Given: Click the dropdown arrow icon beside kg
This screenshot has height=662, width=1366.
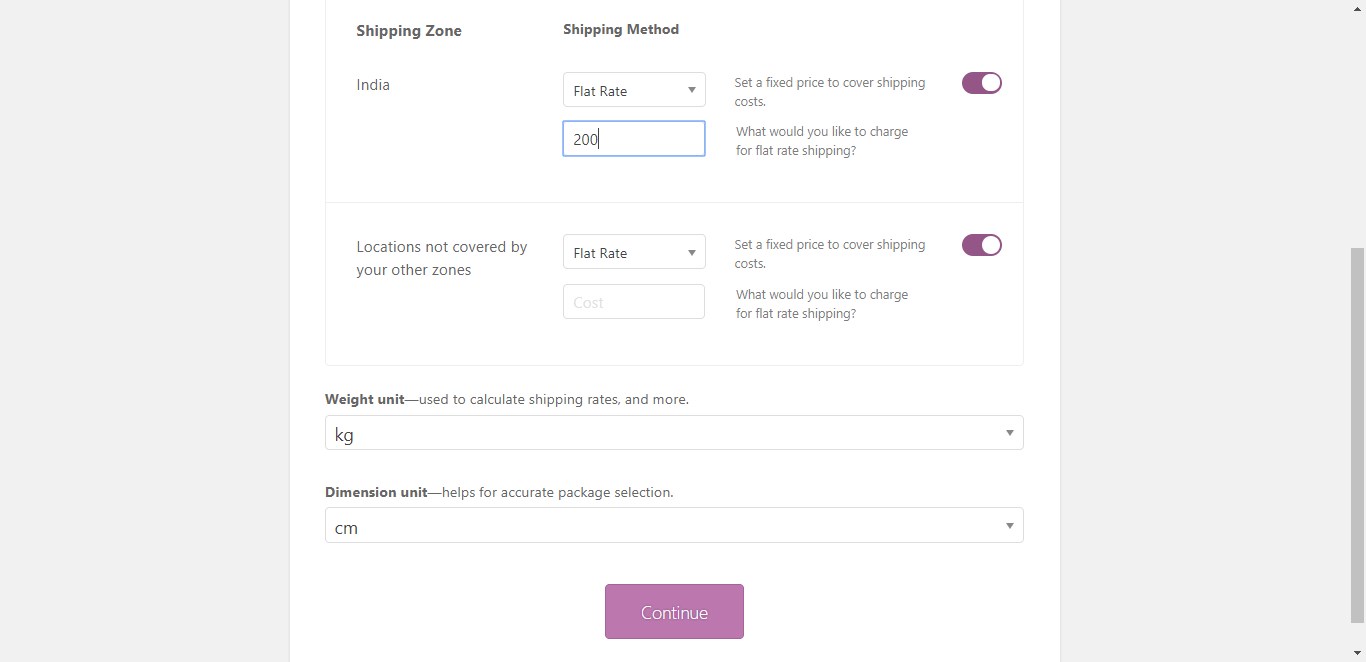Looking at the screenshot, I should 1009,432.
